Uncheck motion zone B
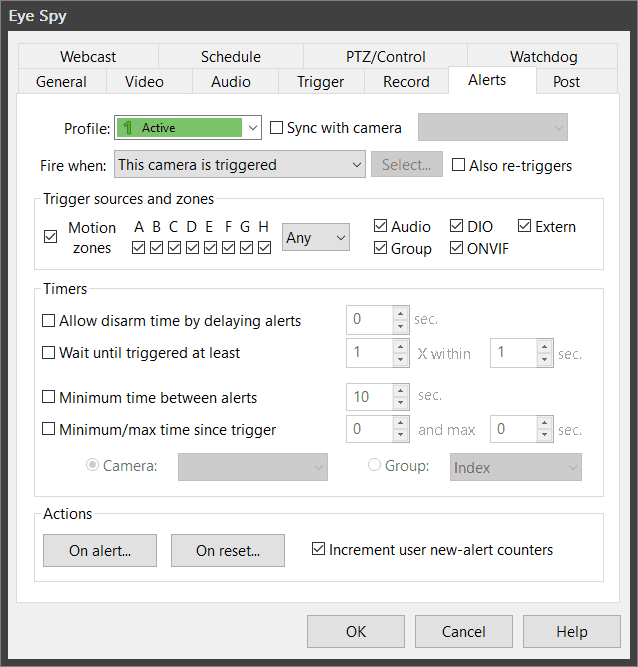Image resolution: width=638 pixels, height=667 pixels. [x=157, y=247]
